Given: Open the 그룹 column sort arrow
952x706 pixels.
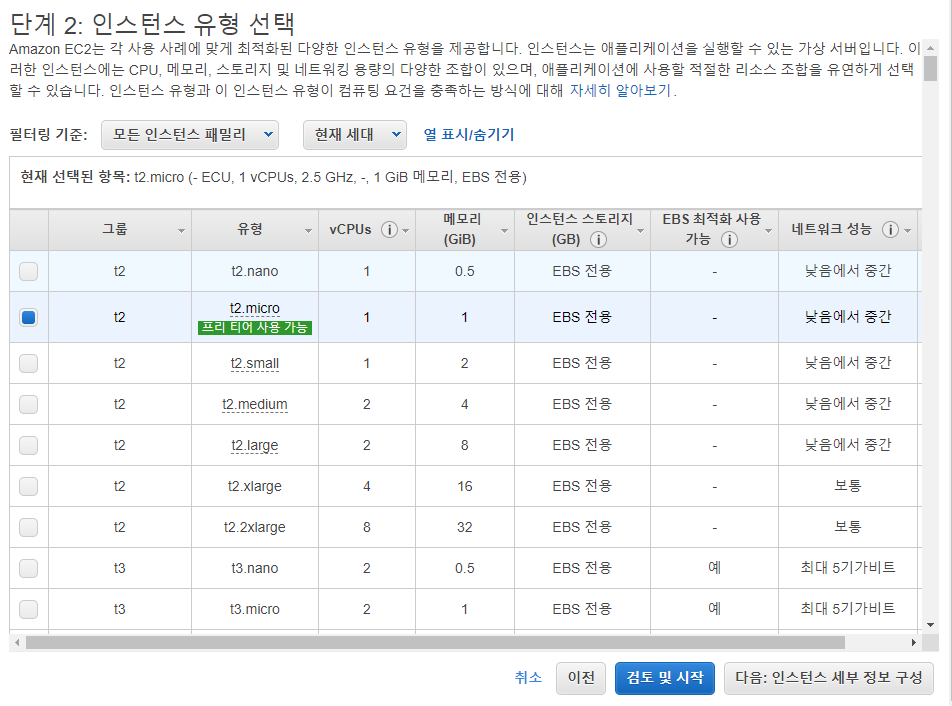Looking at the screenshot, I should (181, 231).
